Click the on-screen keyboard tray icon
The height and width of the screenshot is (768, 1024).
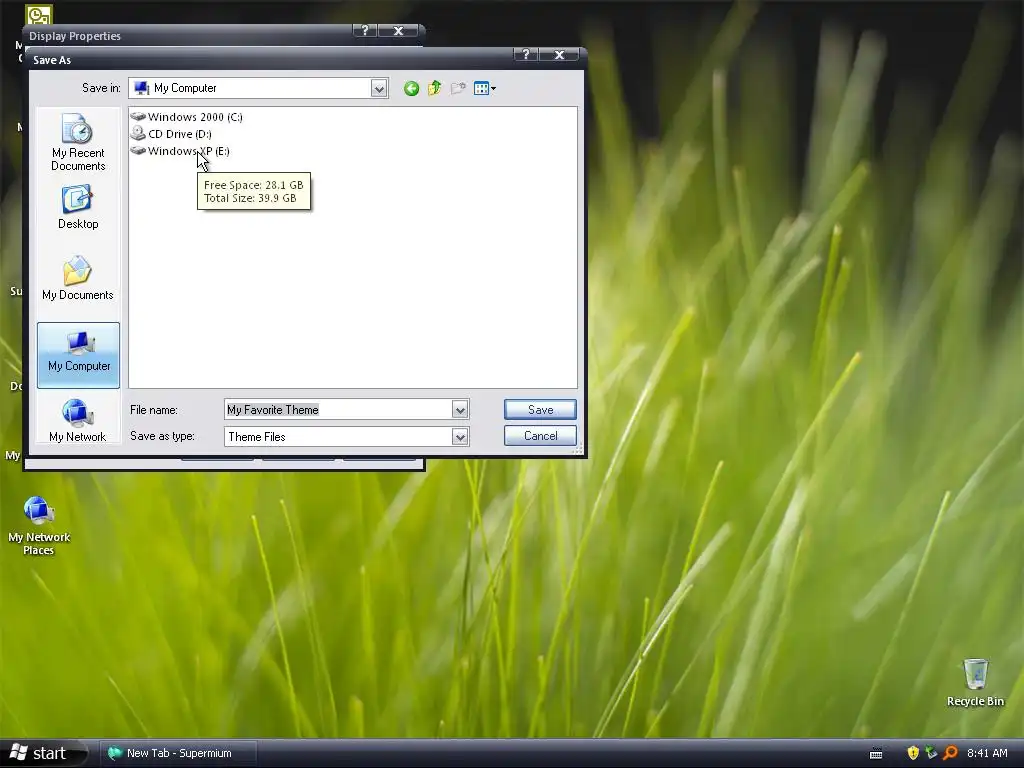pos(876,754)
